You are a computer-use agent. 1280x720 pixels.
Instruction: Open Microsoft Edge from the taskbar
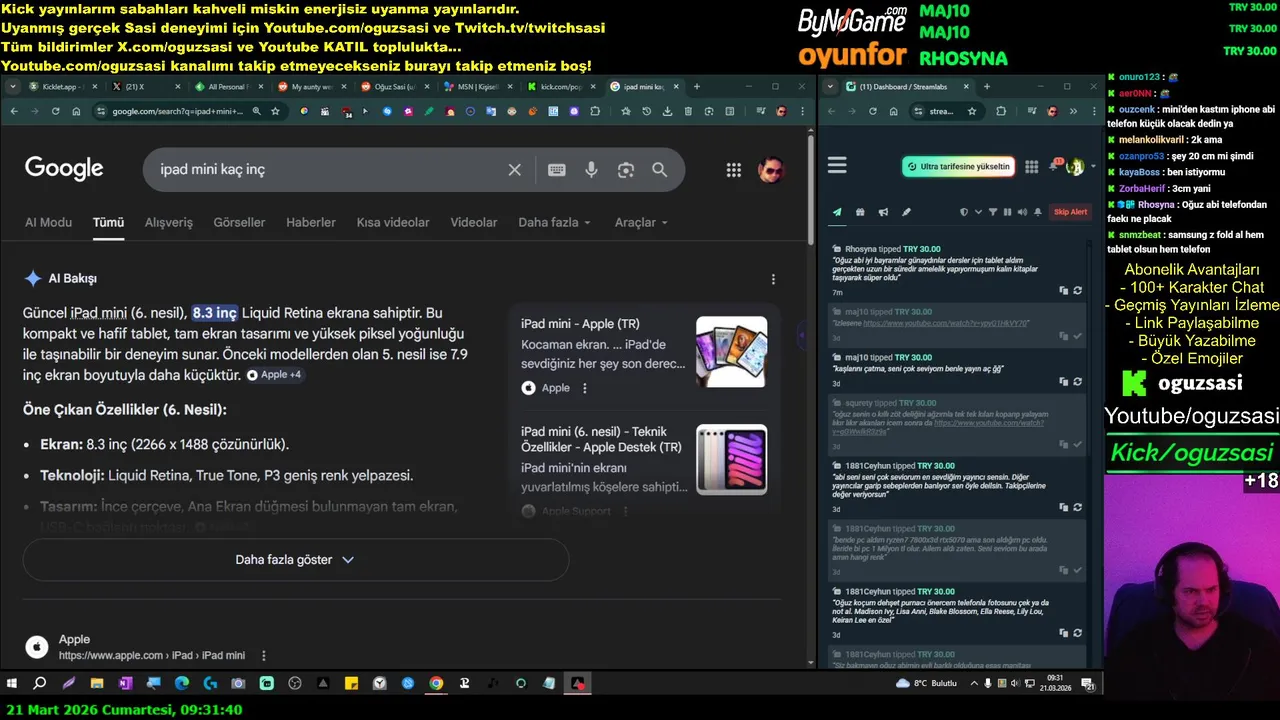[181, 684]
